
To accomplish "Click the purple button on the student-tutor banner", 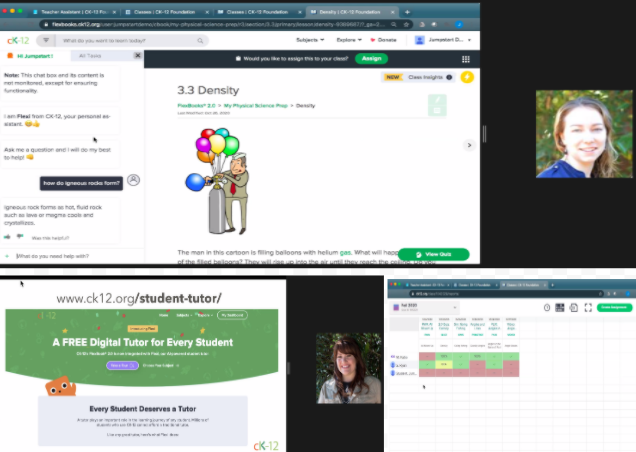I will click(122, 366).
